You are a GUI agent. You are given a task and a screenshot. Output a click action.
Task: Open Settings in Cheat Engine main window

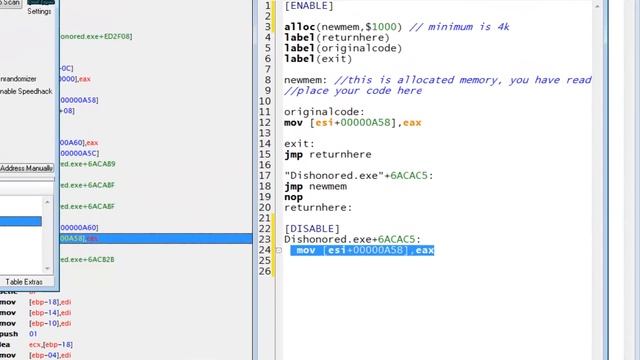[39, 11]
